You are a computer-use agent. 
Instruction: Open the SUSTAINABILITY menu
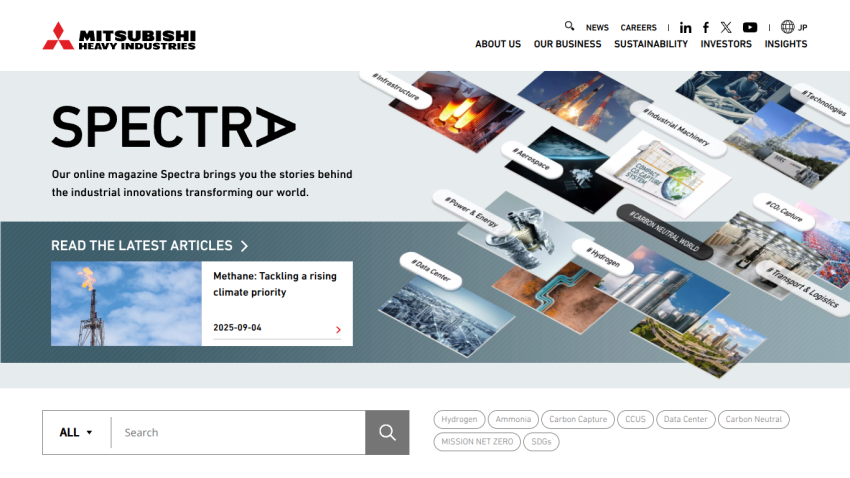(x=651, y=44)
